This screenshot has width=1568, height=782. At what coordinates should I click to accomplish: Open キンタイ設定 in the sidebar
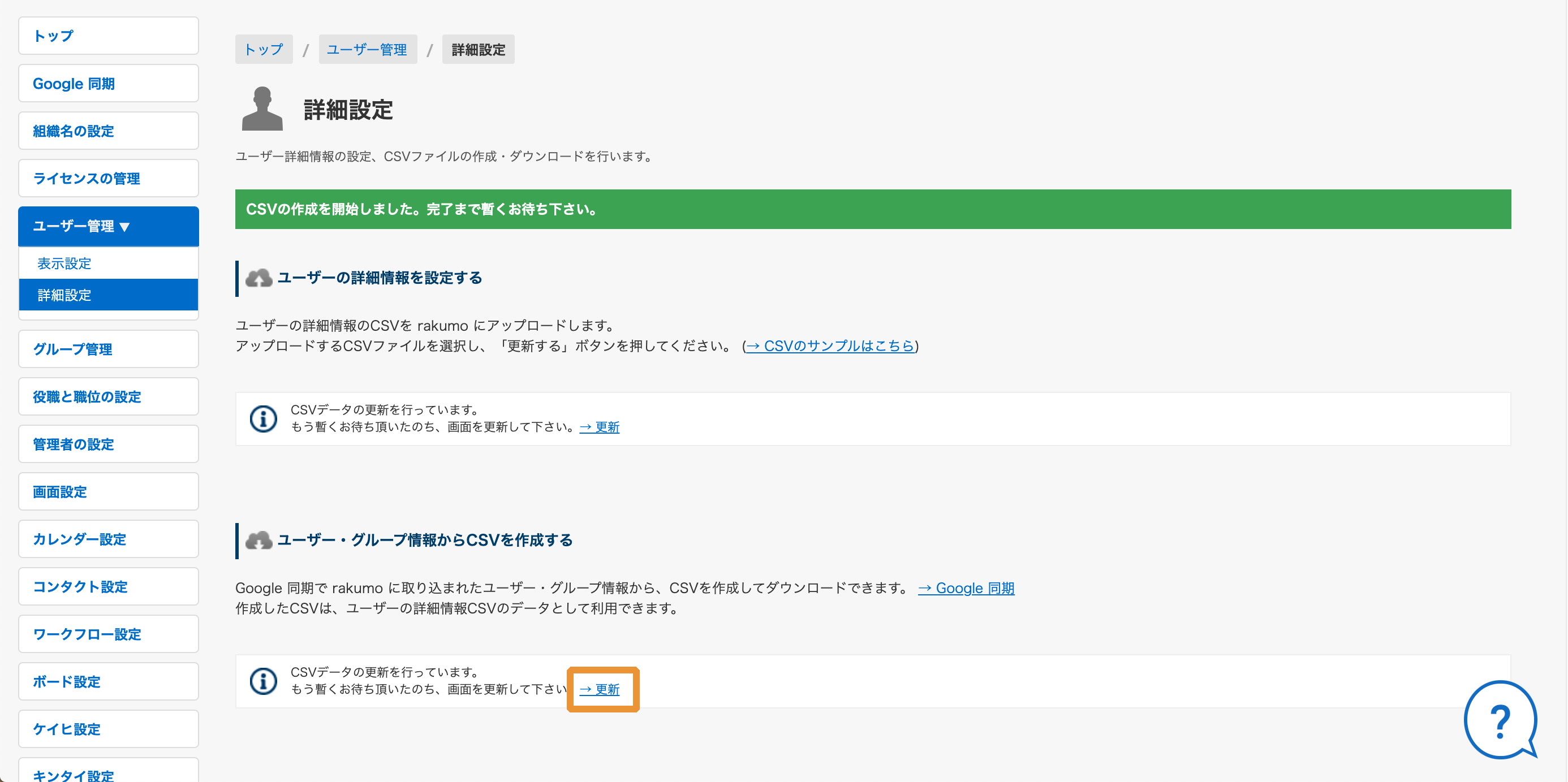point(109,771)
